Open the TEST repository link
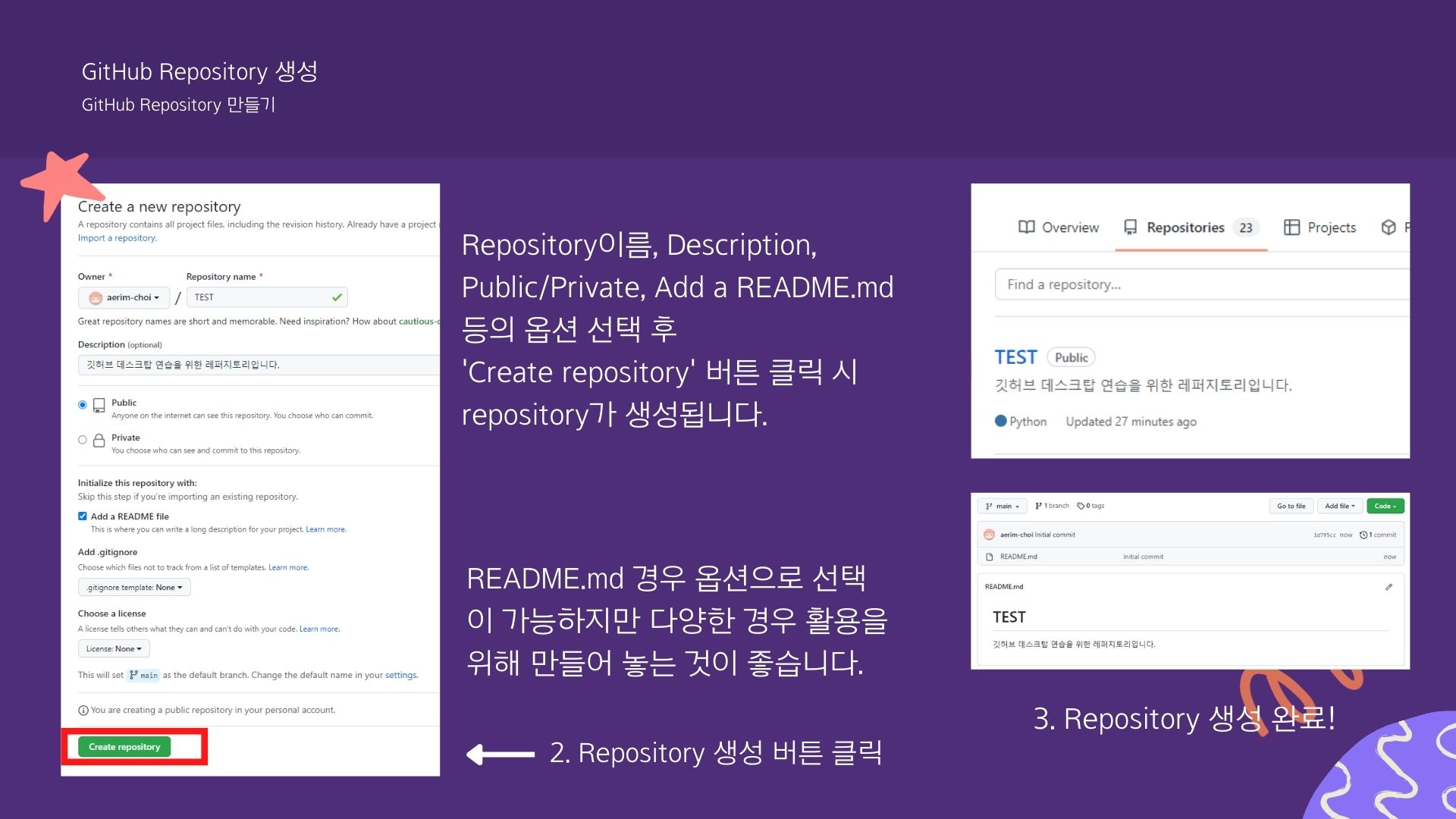 [x=1015, y=357]
